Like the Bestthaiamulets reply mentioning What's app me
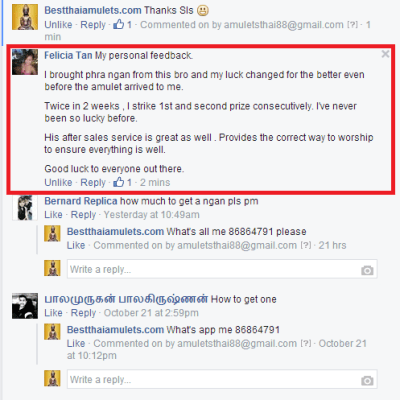 point(76,343)
